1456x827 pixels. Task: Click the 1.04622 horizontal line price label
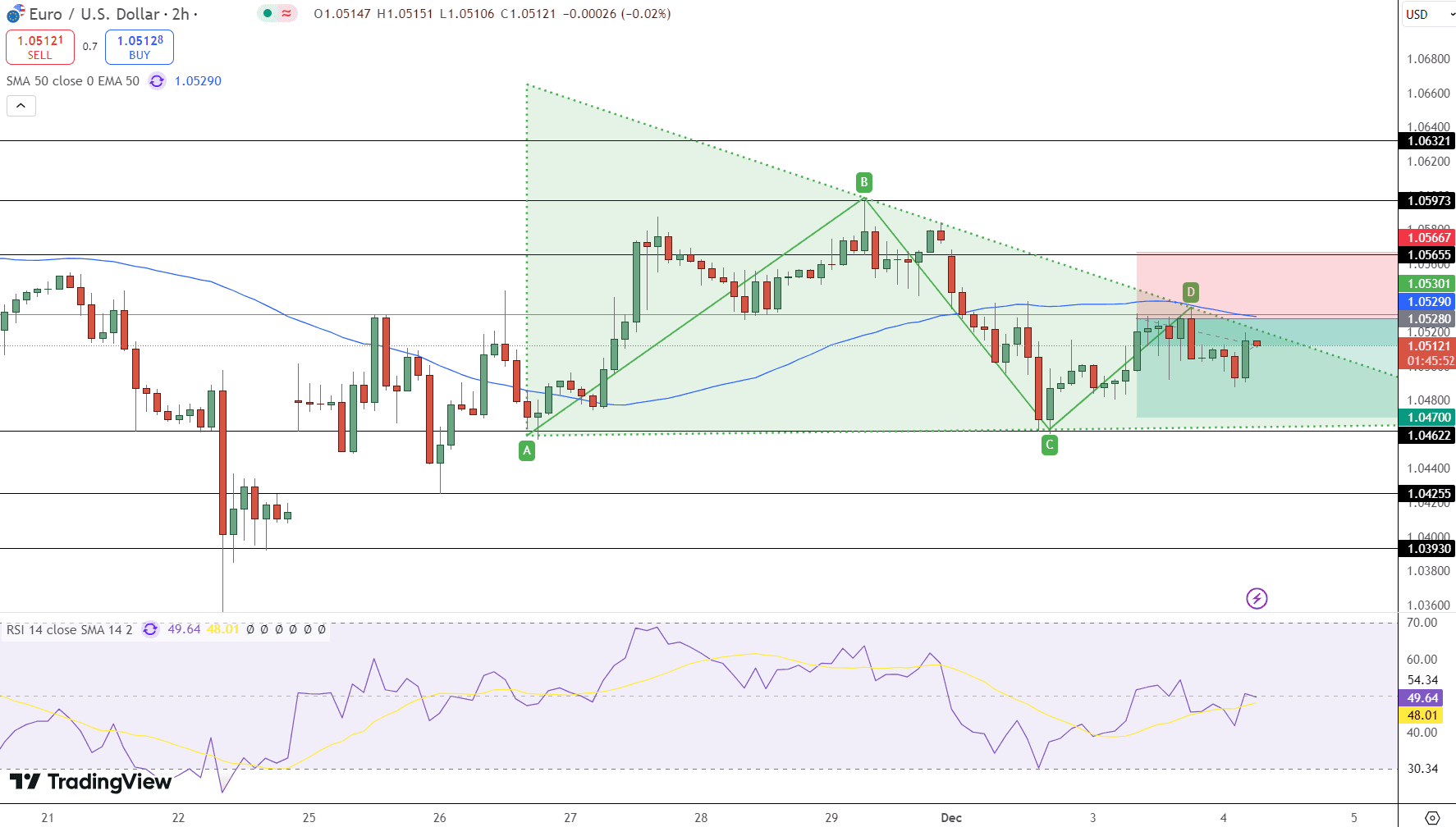(x=1427, y=436)
